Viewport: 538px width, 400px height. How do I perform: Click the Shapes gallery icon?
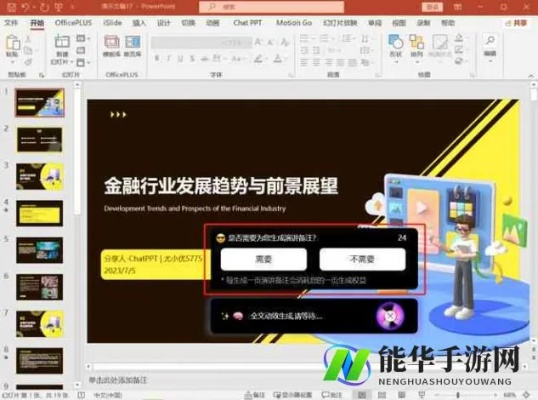(x=396, y=42)
